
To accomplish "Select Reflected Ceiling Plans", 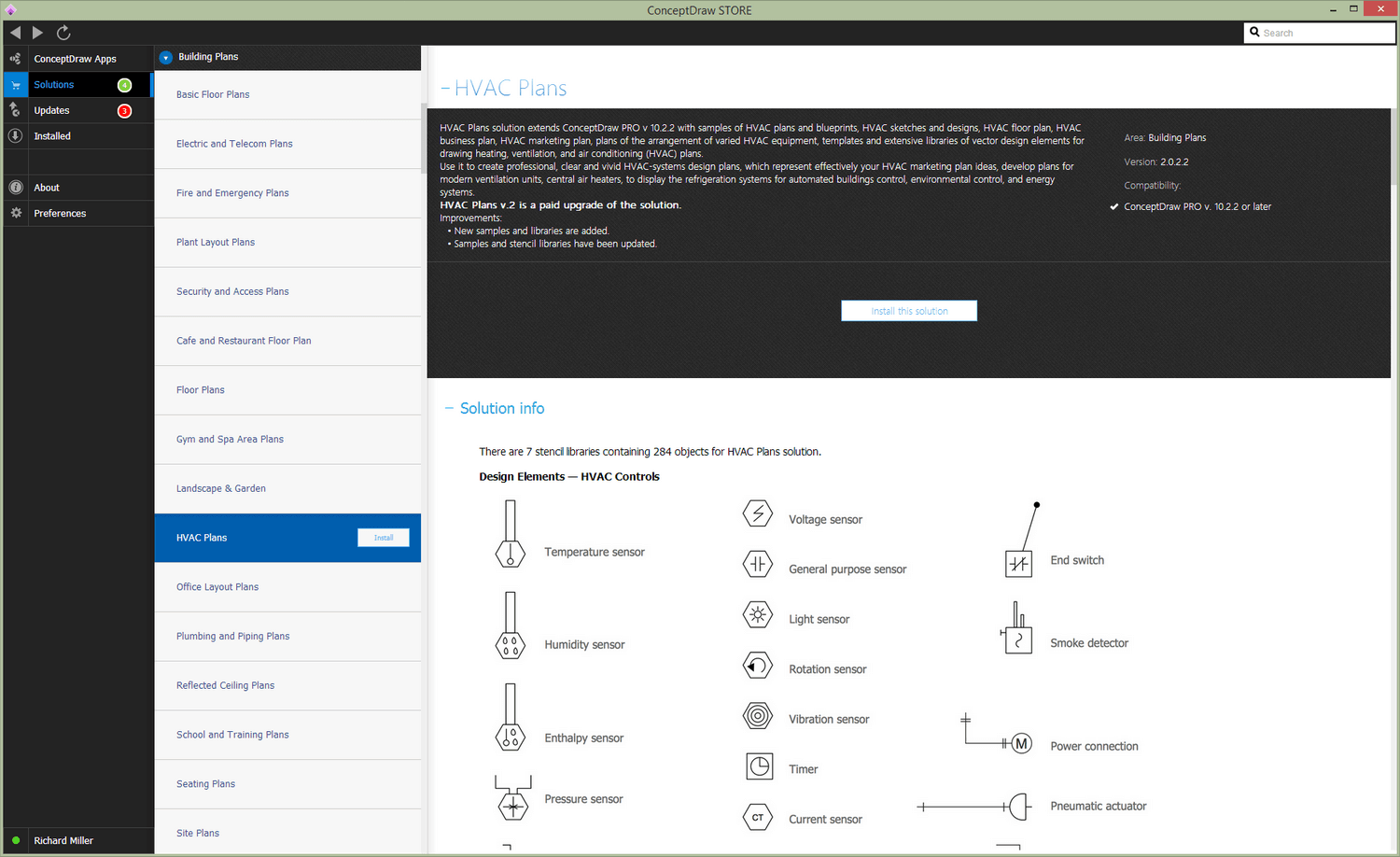I will coord(287,686).
